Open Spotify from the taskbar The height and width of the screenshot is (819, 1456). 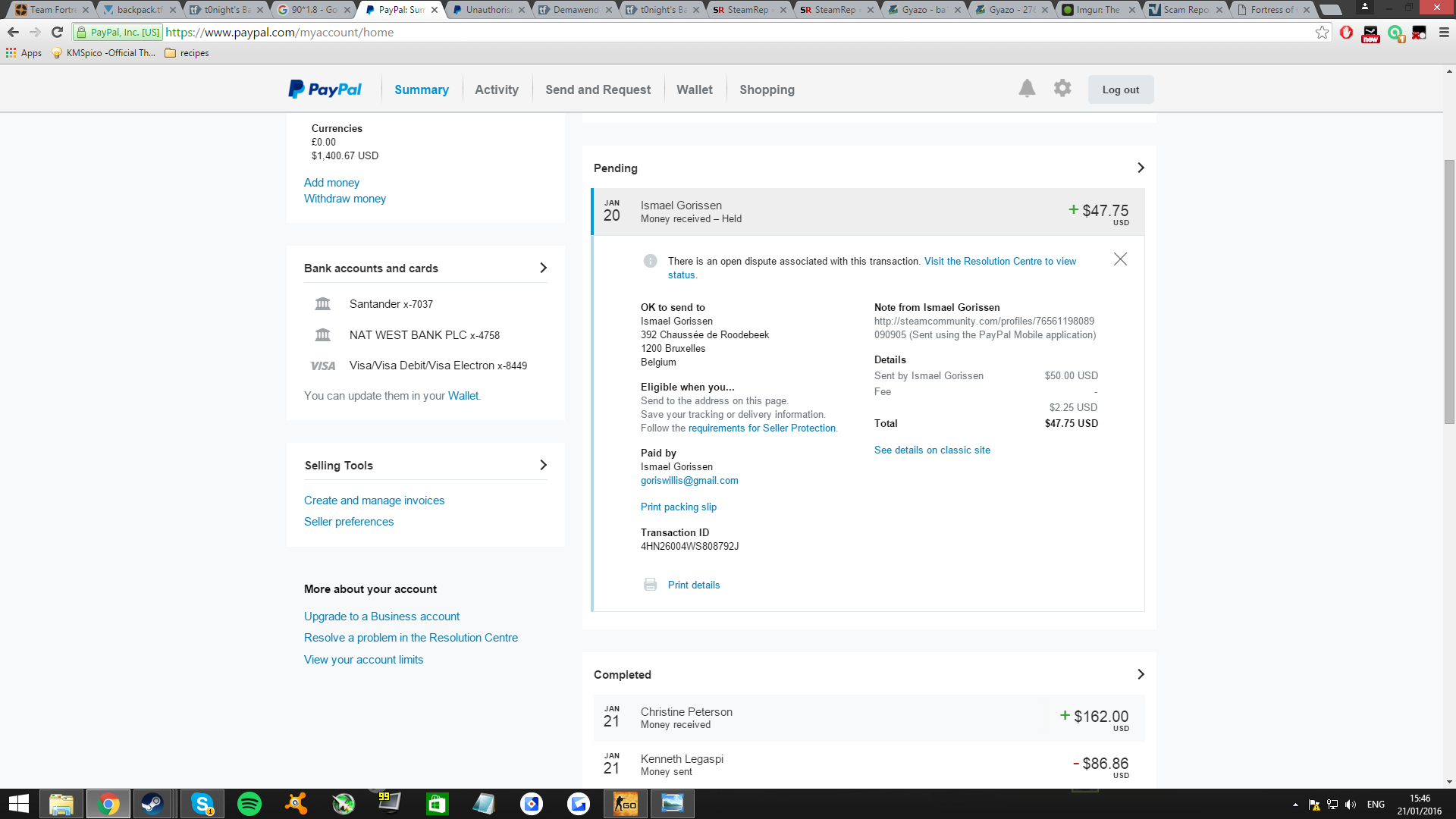tap(249, 803)
